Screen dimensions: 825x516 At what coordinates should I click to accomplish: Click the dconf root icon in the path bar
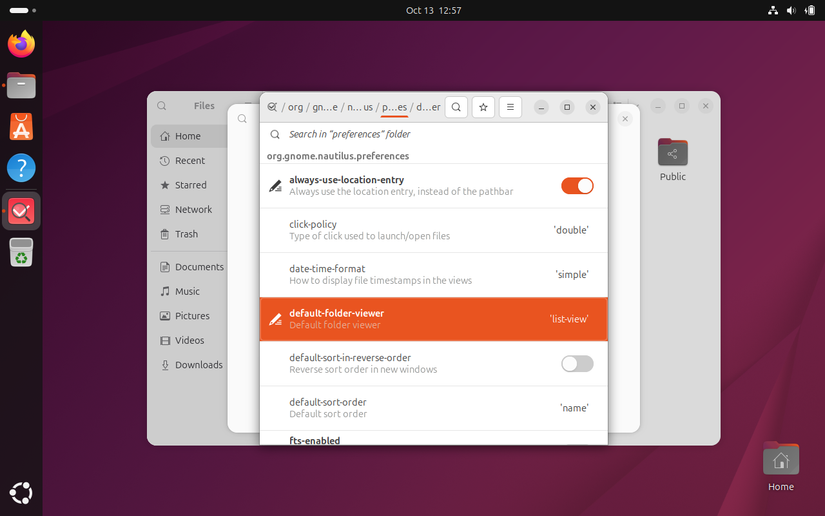click(x=272, y=107)
